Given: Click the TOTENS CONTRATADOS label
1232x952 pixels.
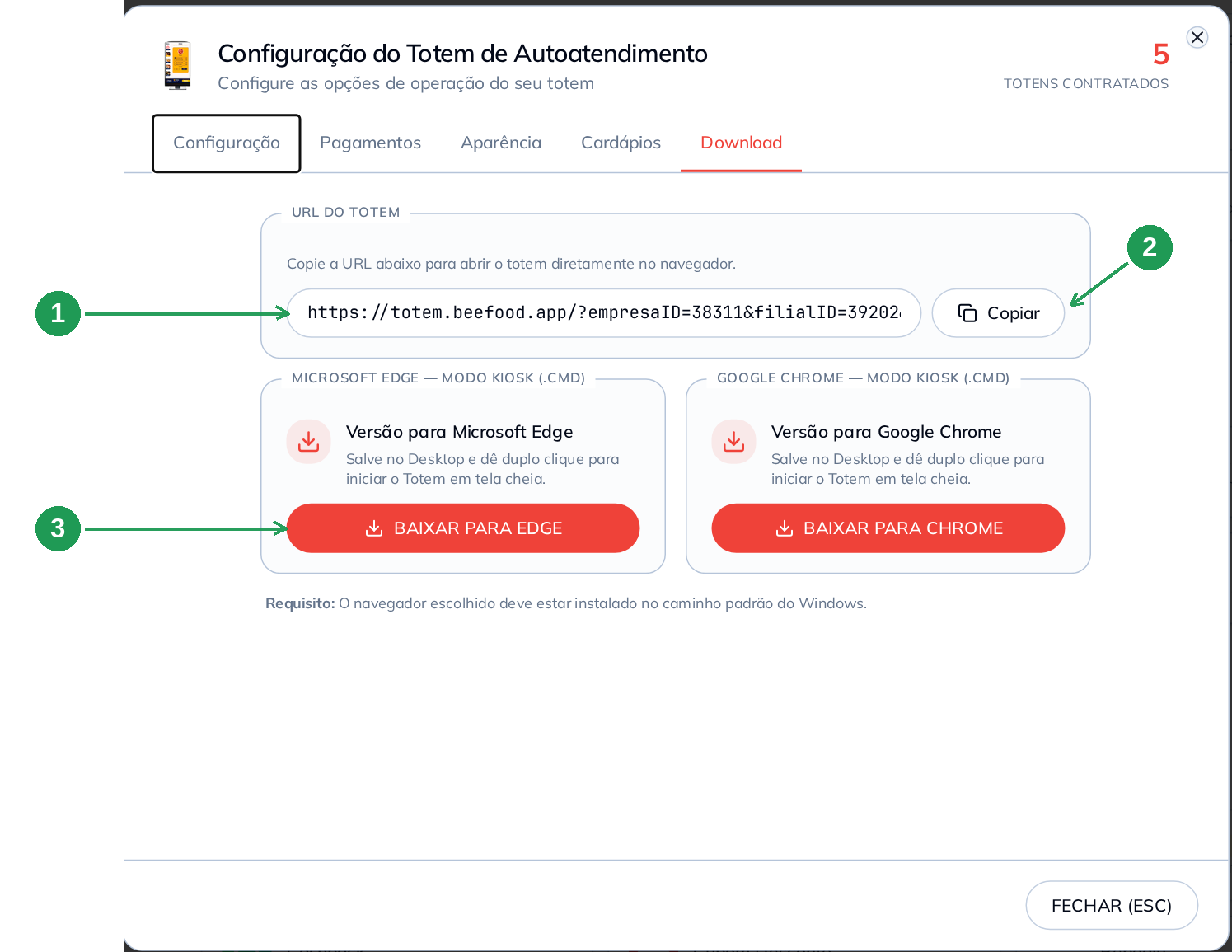Looking at the screenshot, I should pos(1085,83).
